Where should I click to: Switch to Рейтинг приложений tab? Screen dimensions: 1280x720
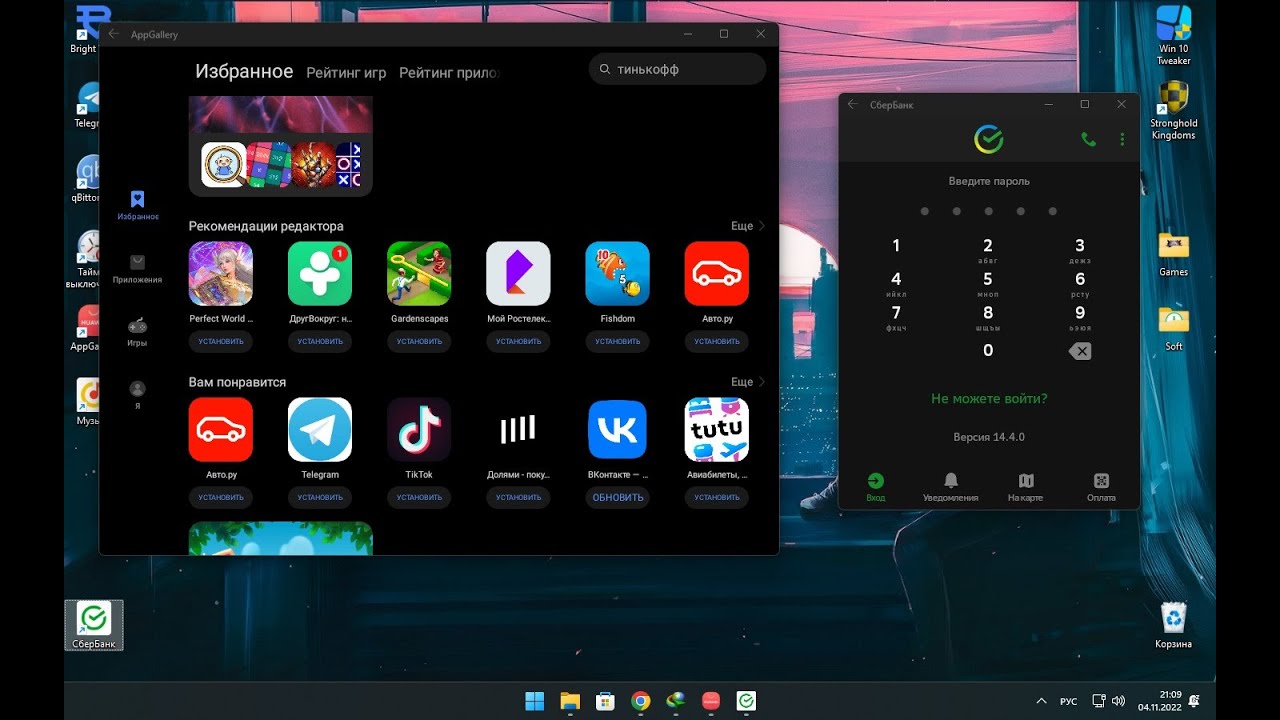coord(449,73)
